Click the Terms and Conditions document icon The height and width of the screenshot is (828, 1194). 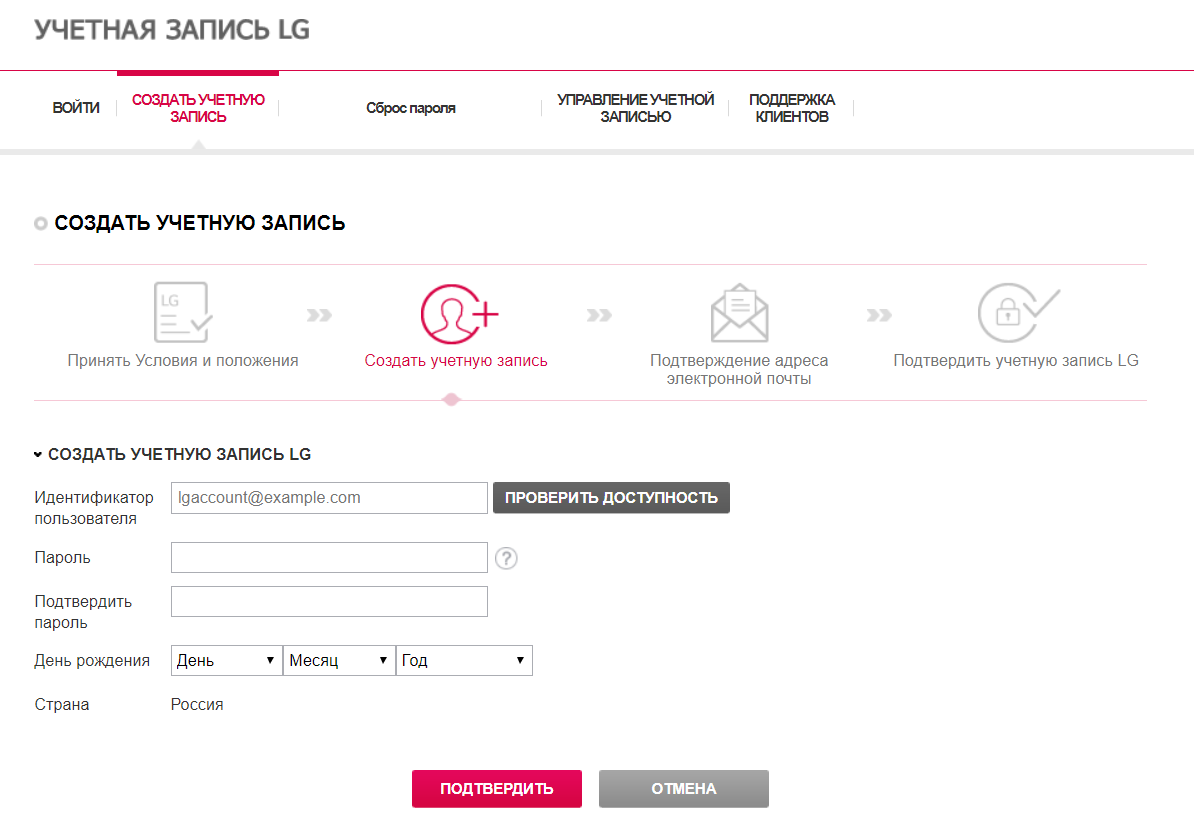point(182,312)
